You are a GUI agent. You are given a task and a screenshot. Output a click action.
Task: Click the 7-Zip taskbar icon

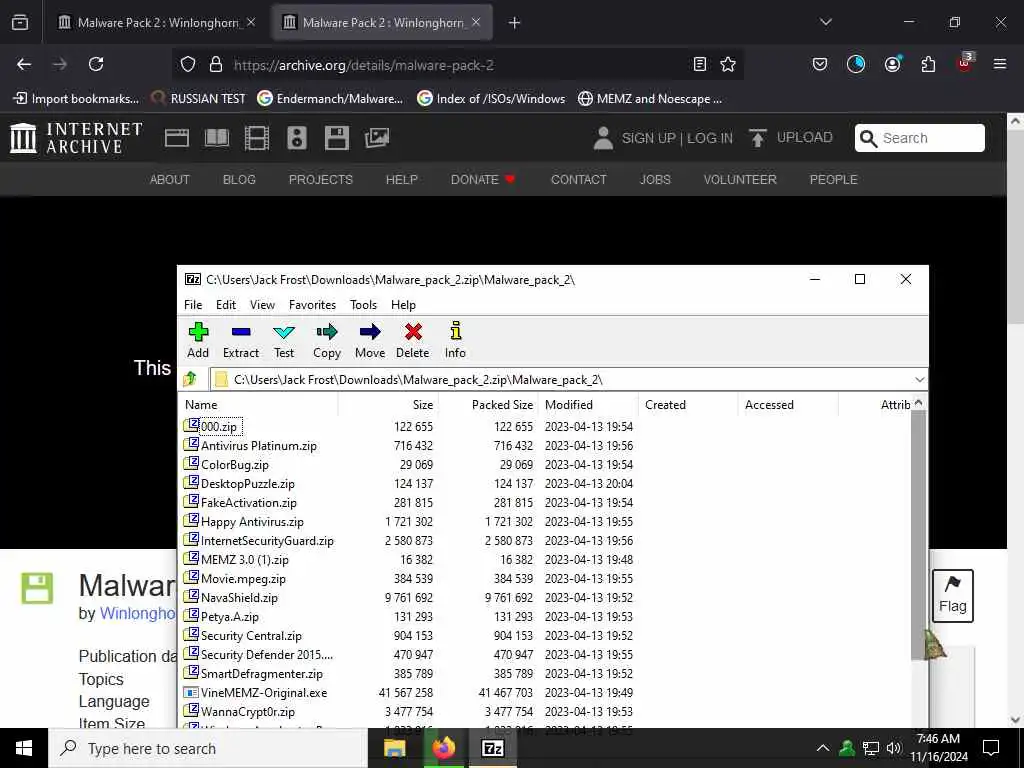click(x=492, y=748)
